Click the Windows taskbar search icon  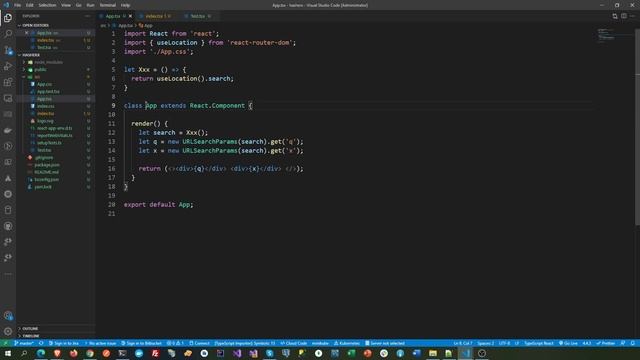(24, 353)
